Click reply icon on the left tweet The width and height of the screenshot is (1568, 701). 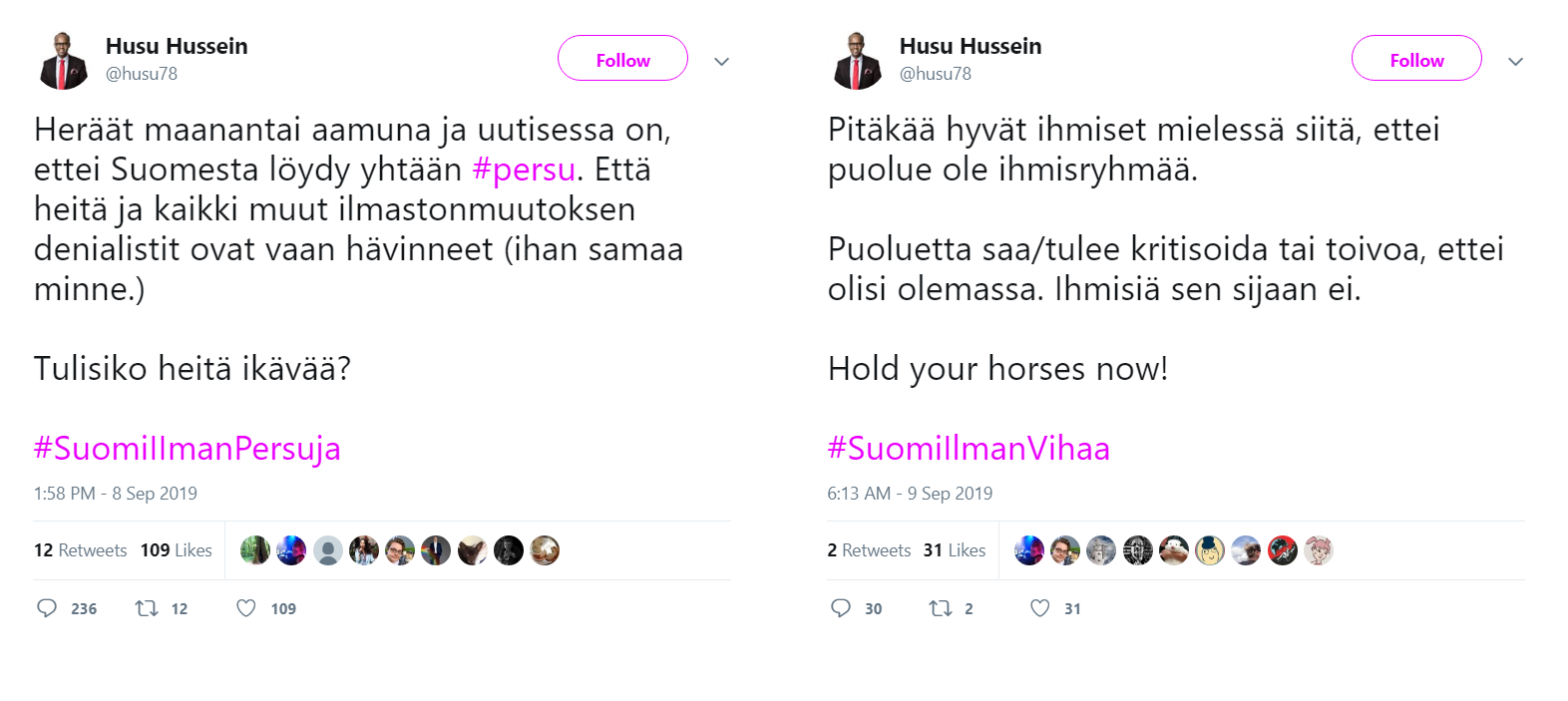(47, 608)
